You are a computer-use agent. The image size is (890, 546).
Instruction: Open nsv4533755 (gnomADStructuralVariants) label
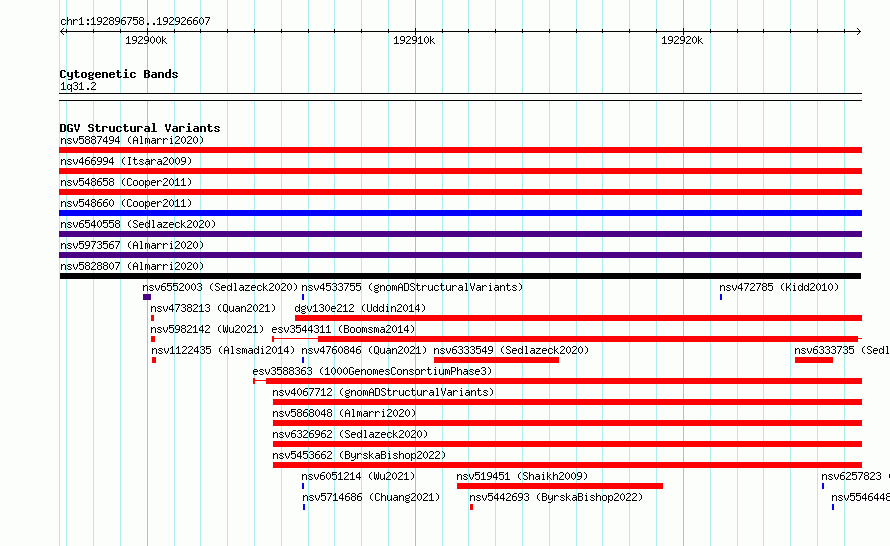click(x=412, y=287)
